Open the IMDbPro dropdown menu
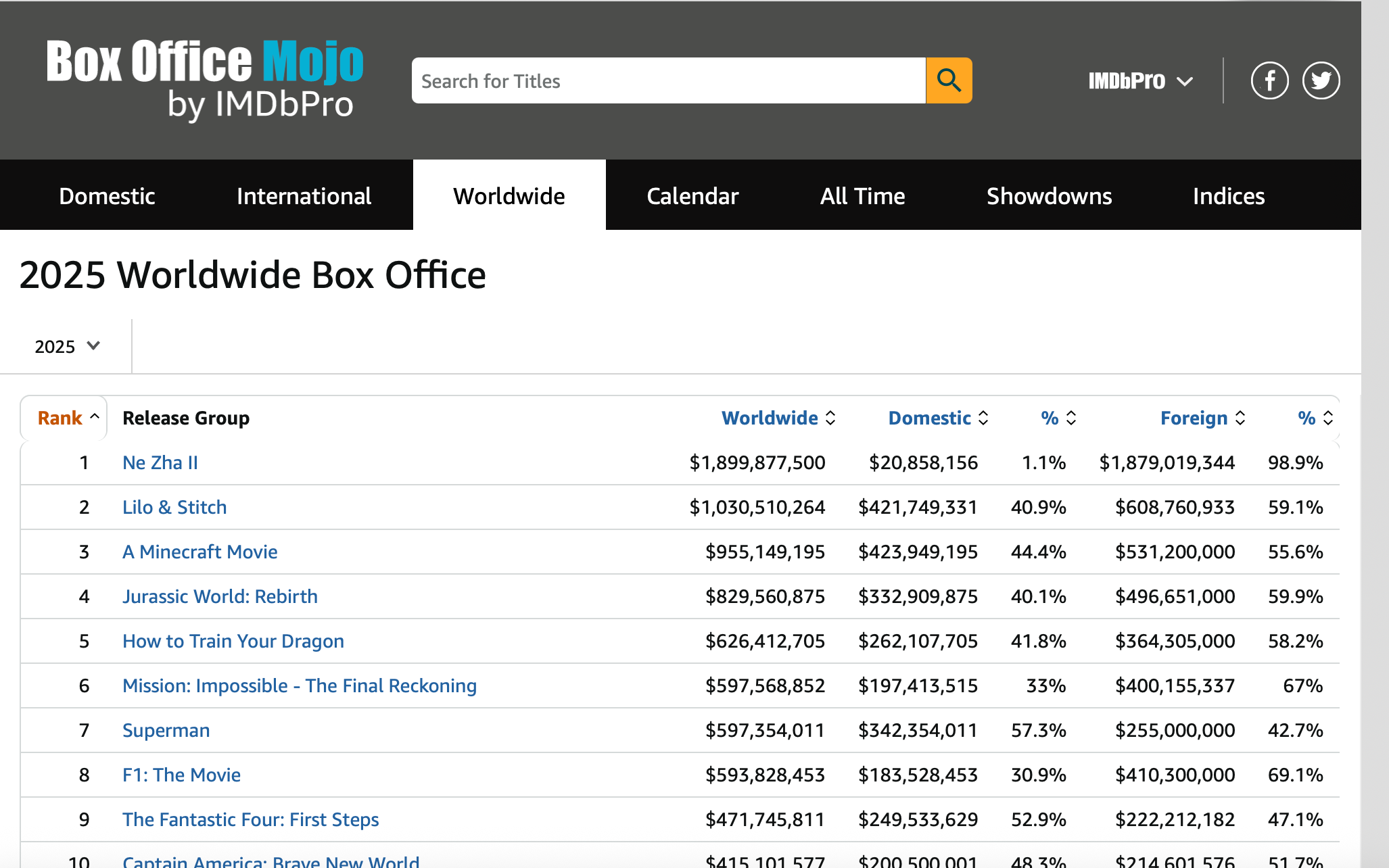 [x=1140, y=81]
